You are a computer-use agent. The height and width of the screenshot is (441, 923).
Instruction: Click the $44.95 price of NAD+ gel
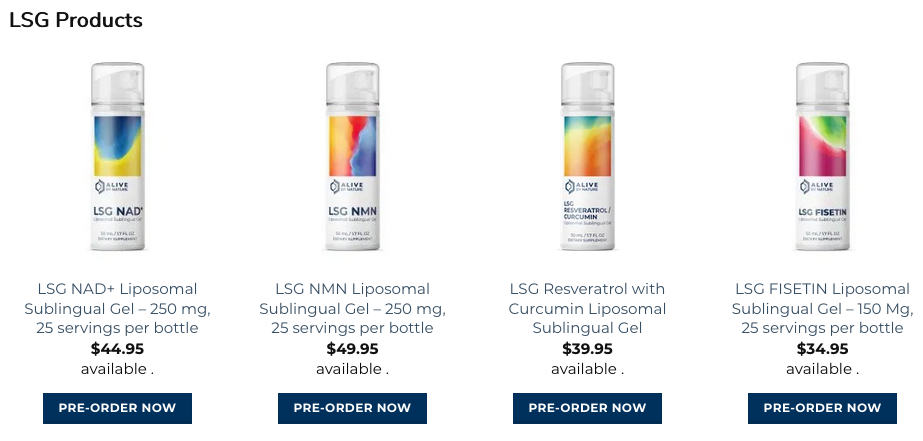pyautogui.click(x=117, y=349)
